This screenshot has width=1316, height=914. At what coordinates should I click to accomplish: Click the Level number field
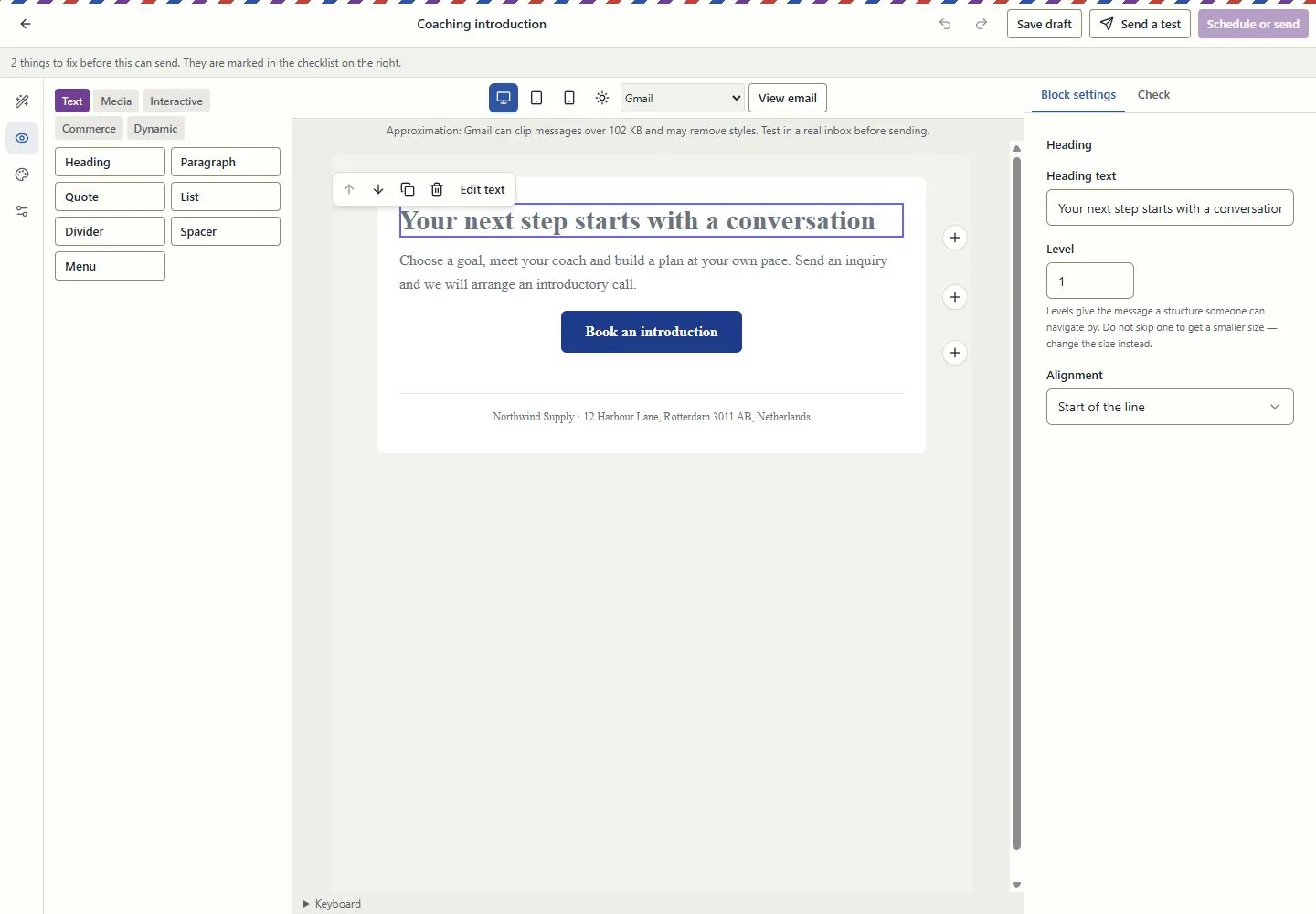1090,281
